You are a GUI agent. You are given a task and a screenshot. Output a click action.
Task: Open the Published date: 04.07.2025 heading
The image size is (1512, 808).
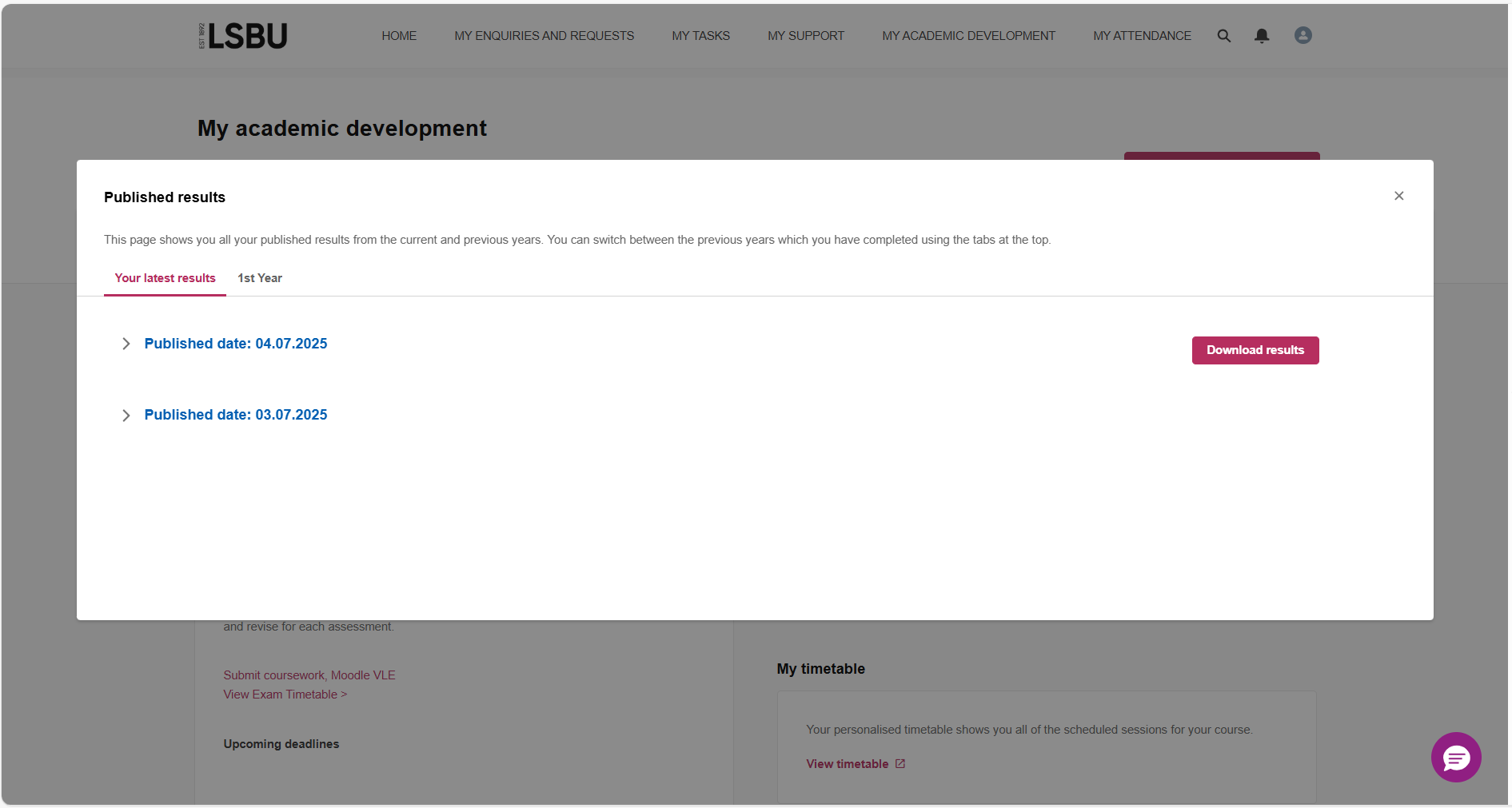[x=236, y=344]
